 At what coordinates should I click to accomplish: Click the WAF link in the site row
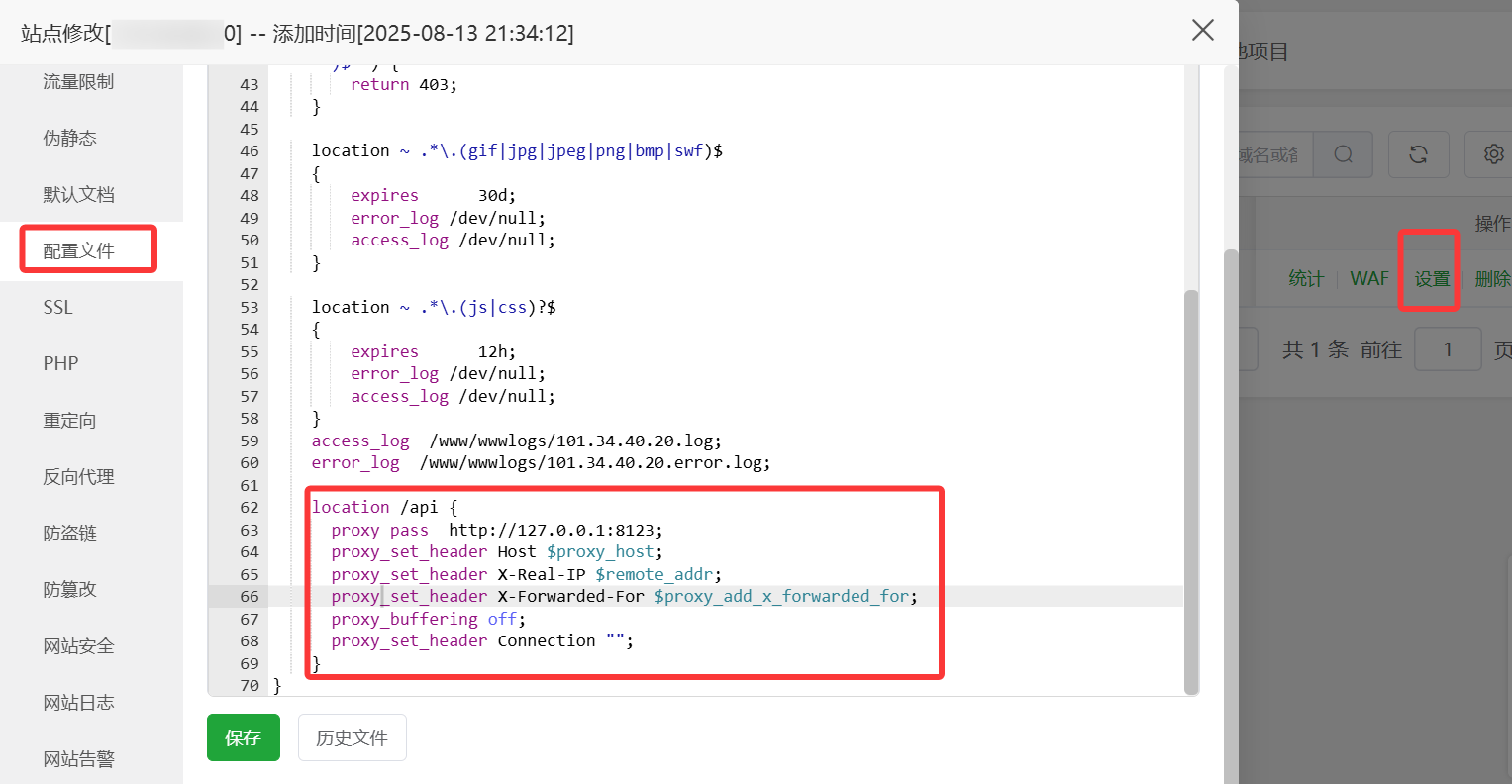click(x=1369, y=279)
